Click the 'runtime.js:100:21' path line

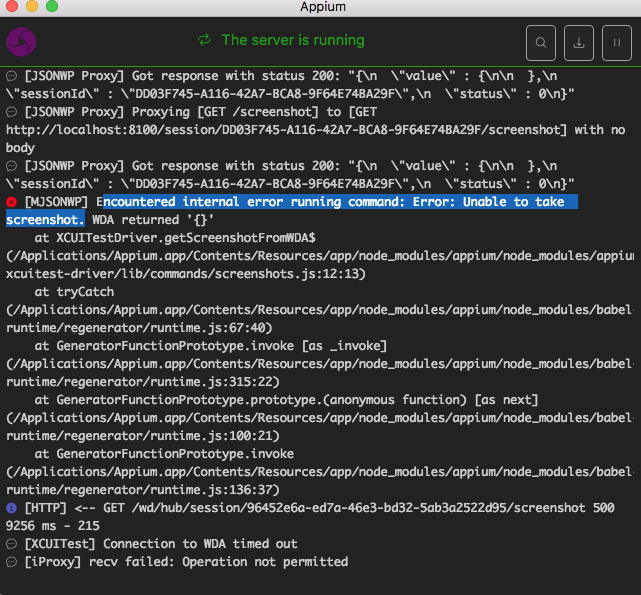click(x=143, y=436)
